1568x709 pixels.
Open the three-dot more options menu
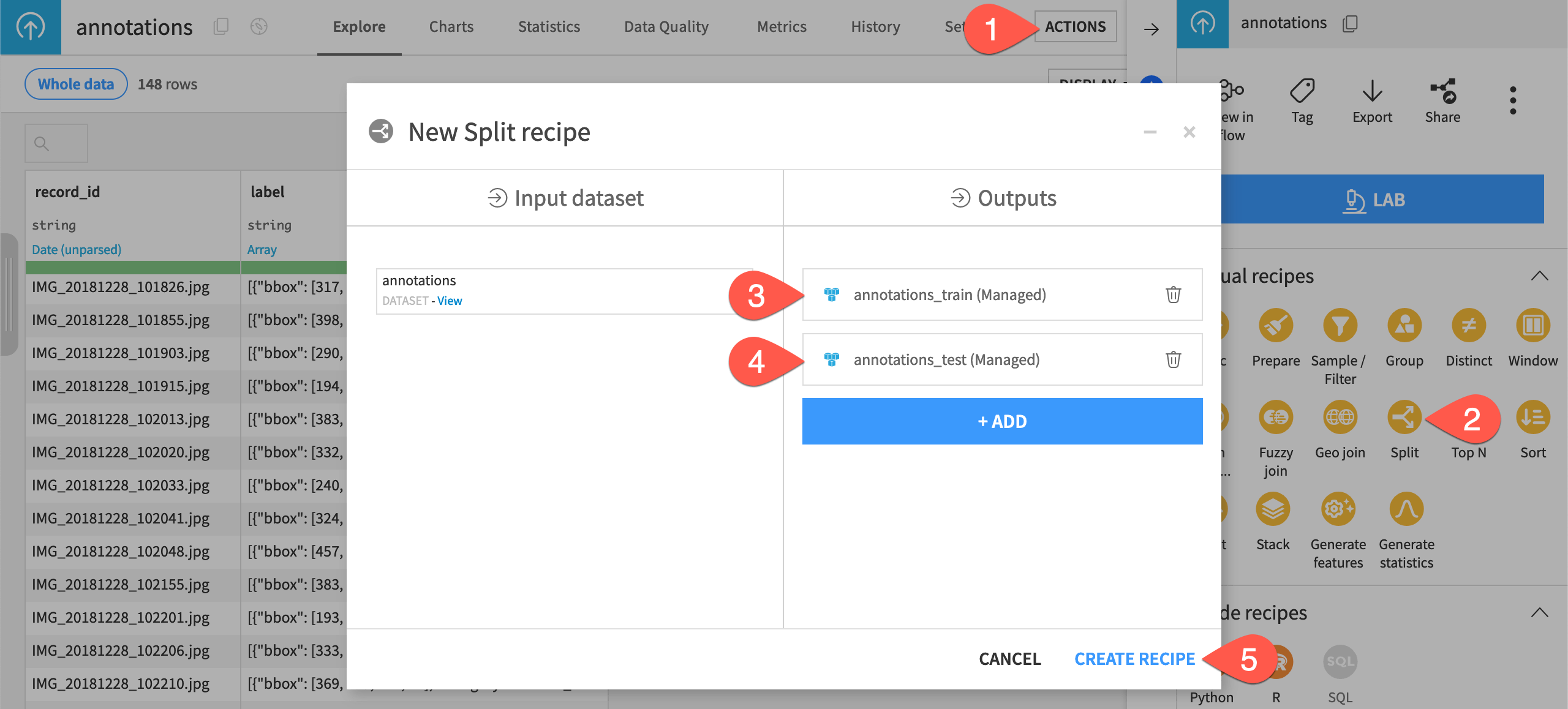[x=1513, y=100]
